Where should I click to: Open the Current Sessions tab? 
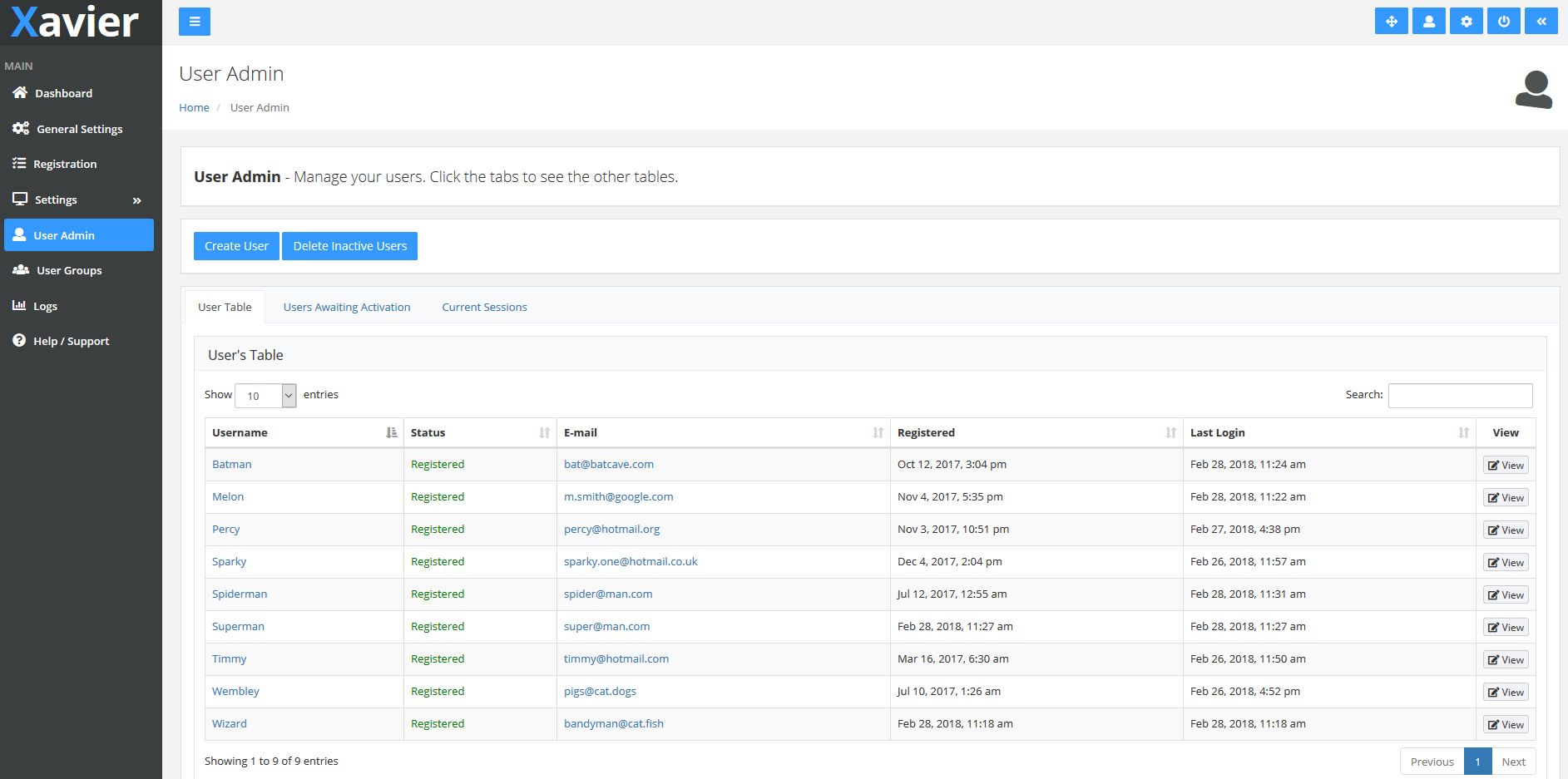pyautogui.click(x=484, y=307)
